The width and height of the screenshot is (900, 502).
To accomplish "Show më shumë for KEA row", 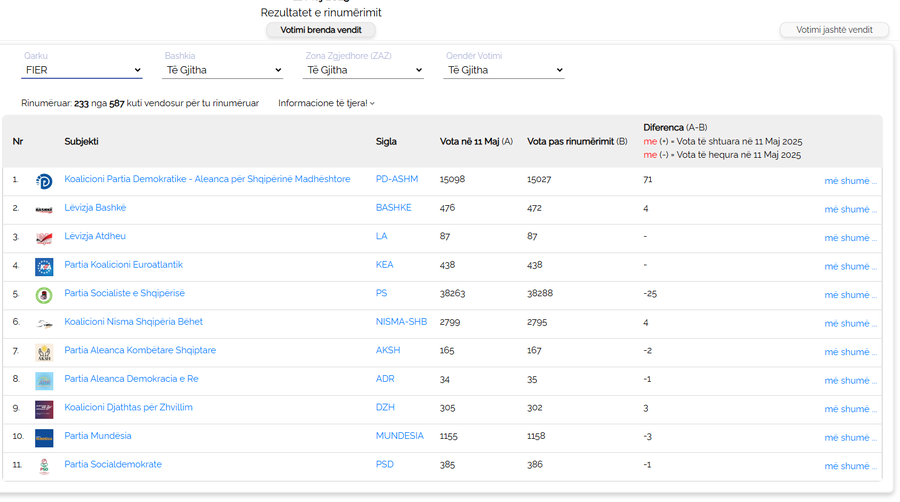I will (x=851, y=266).
